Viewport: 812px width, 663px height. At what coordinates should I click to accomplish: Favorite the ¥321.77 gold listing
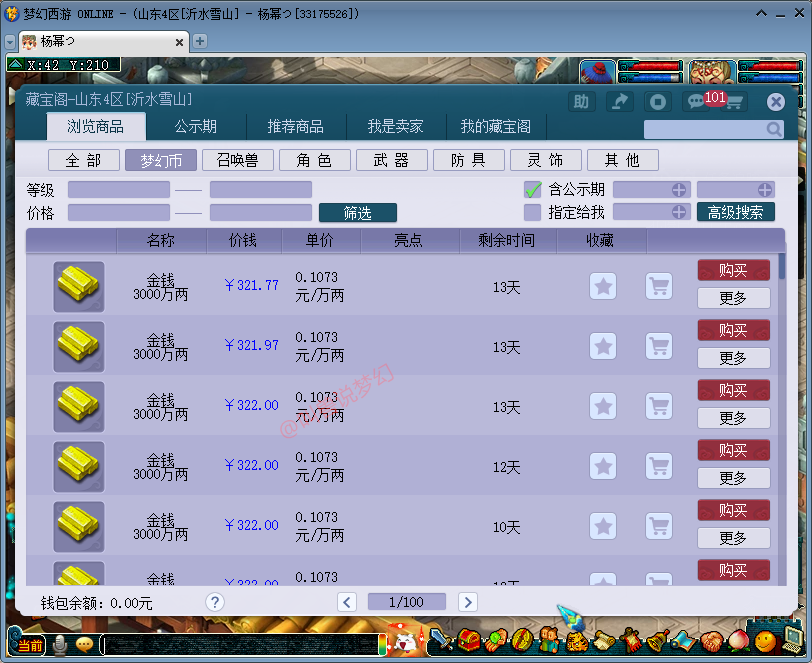click(x=603, y=286)
